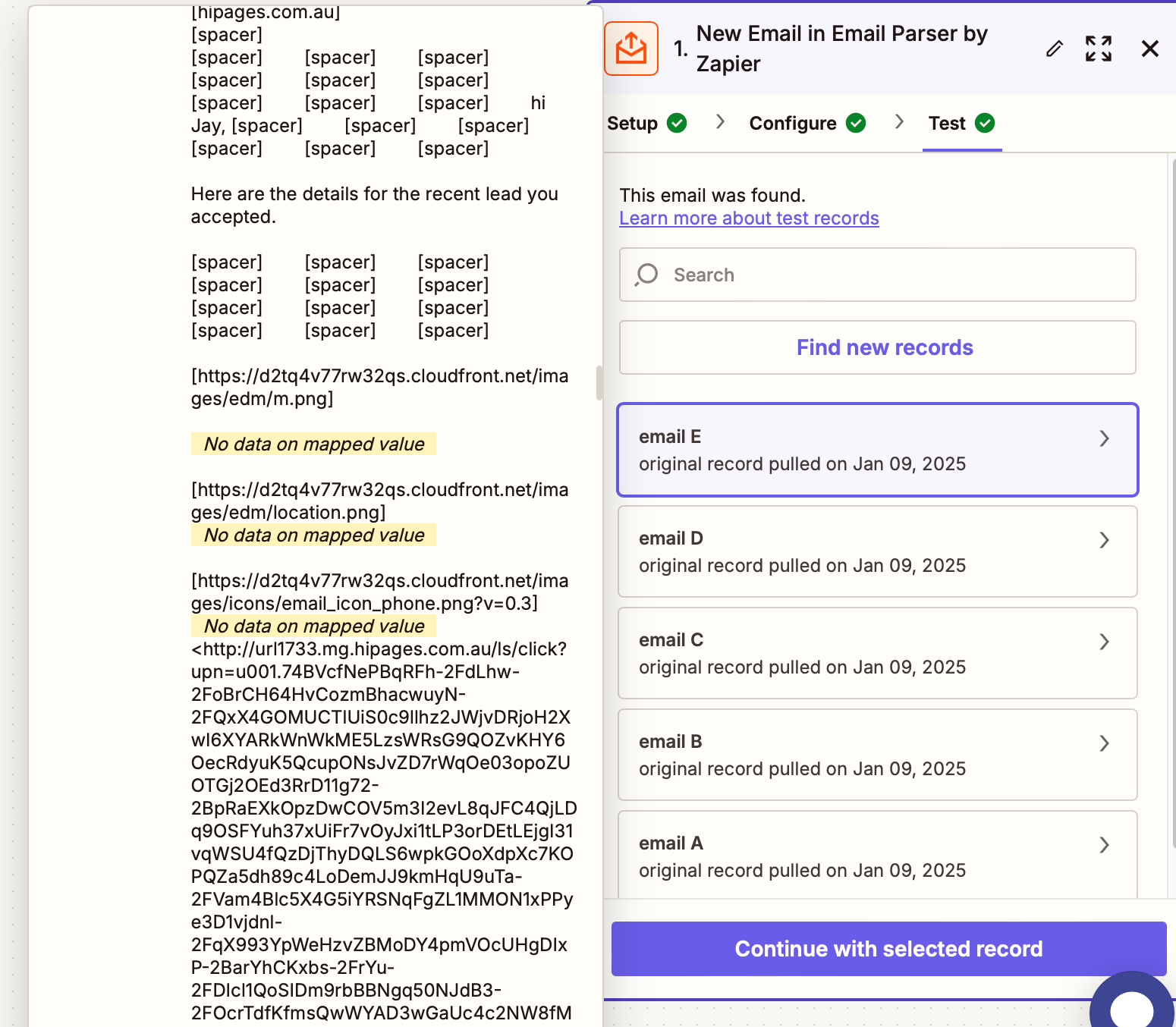Select the email D record
Viewport: 1176px width, 1027px height.
878,551
